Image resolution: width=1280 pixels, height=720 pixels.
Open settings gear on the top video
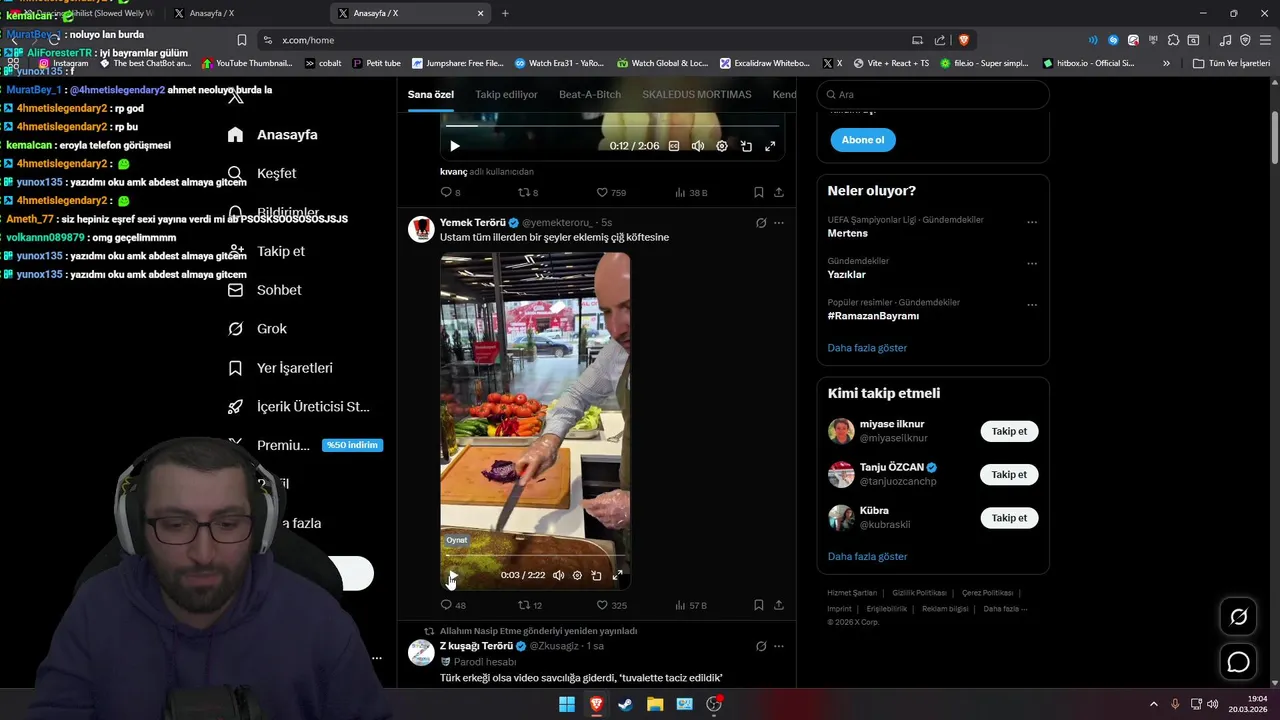(x=722, y=146)
